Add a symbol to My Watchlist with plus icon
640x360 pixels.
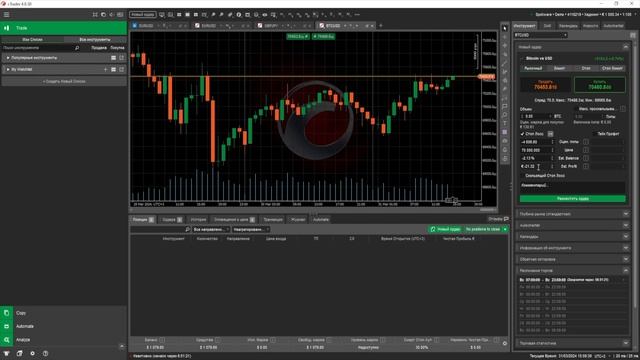[105, 69]
